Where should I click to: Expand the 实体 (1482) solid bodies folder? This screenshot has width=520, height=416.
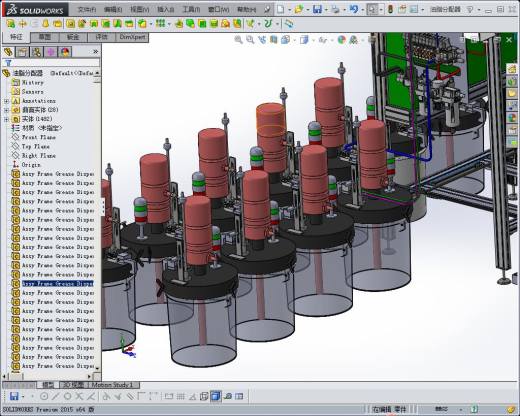[6, 119]
